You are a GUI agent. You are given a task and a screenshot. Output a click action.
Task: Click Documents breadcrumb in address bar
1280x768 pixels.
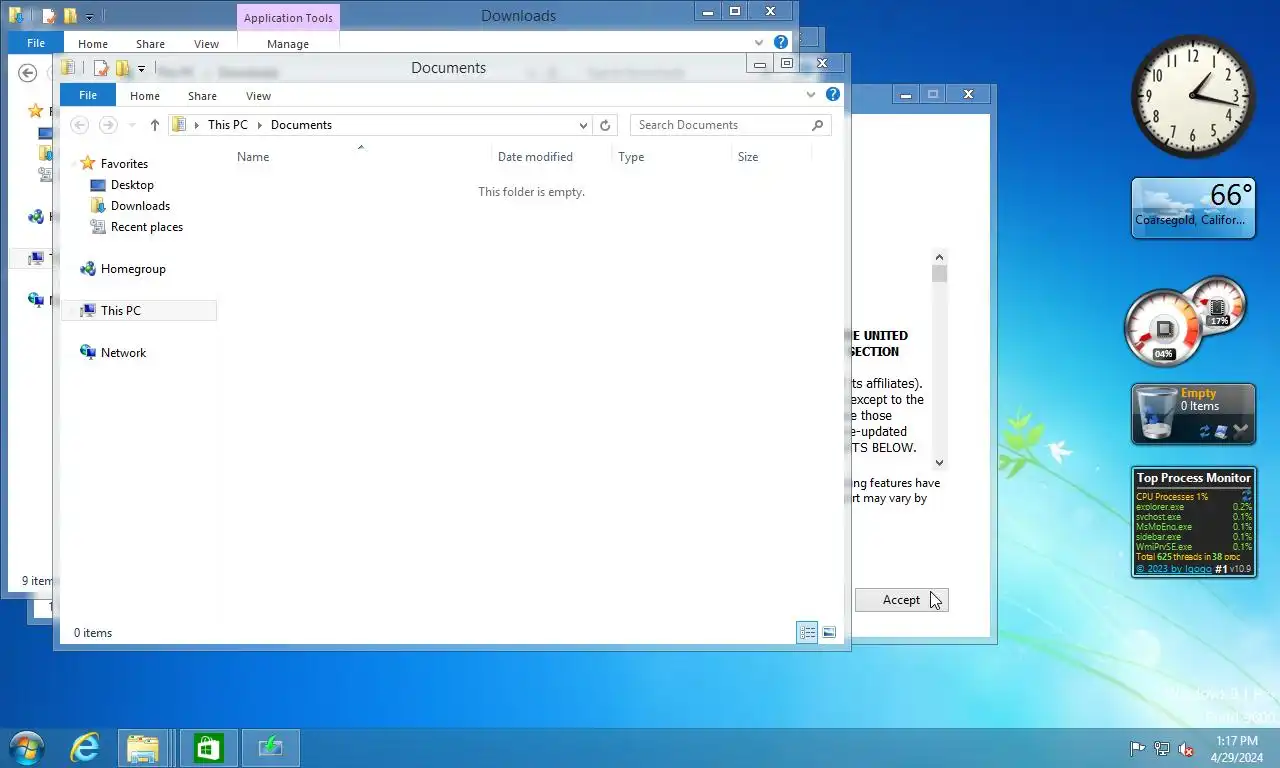tap(301, 125)
